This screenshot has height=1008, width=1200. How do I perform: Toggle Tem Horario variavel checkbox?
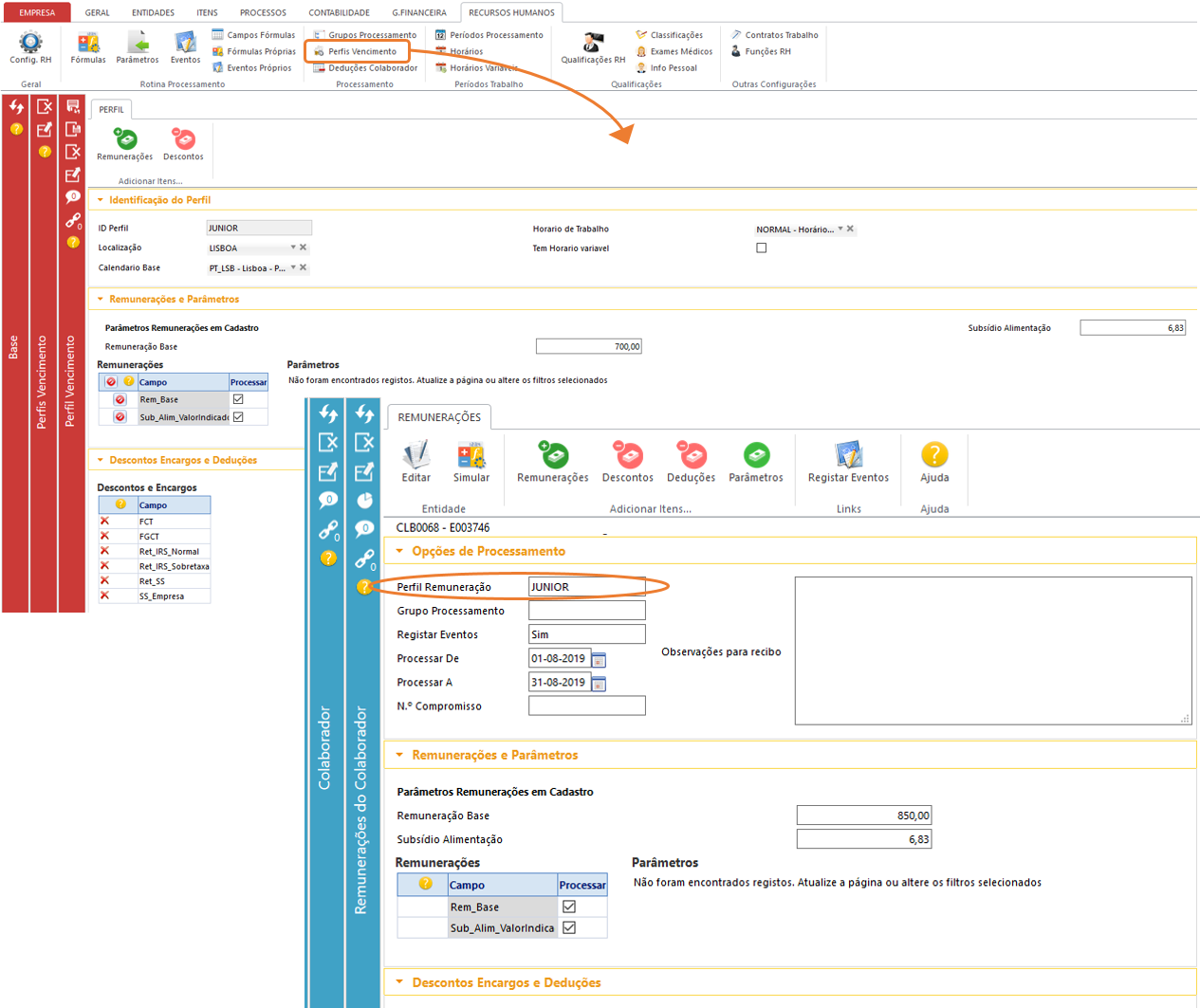pyautogui.click(x=761, y=247)
